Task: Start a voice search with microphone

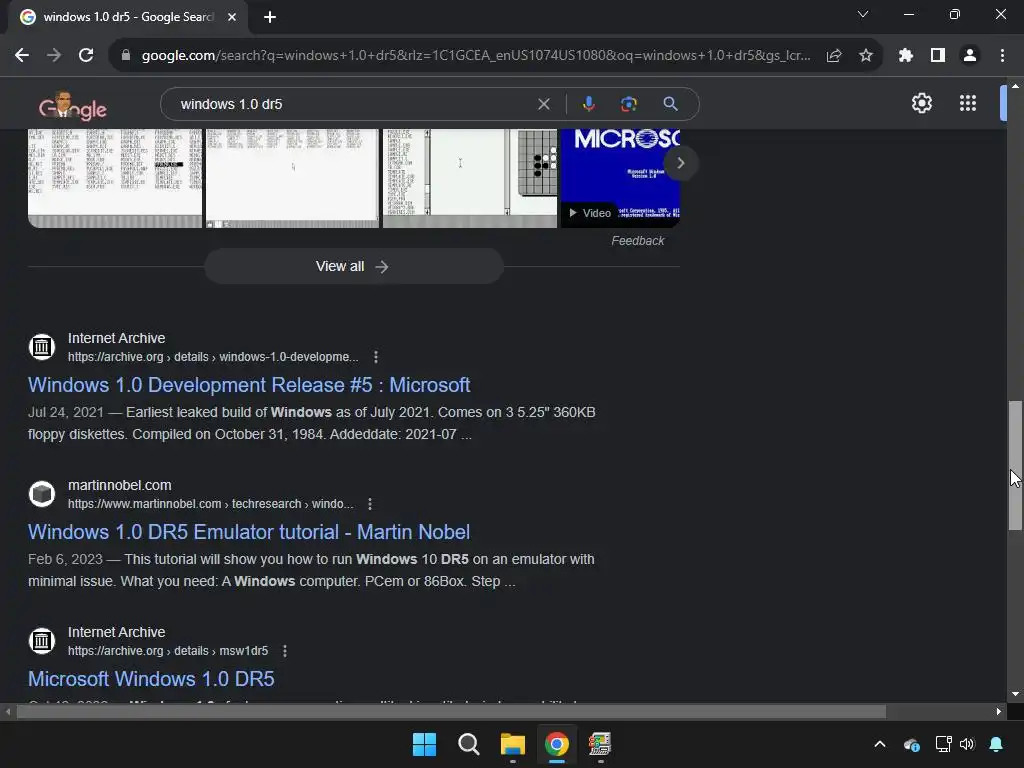Action: (x=588, y=104)
